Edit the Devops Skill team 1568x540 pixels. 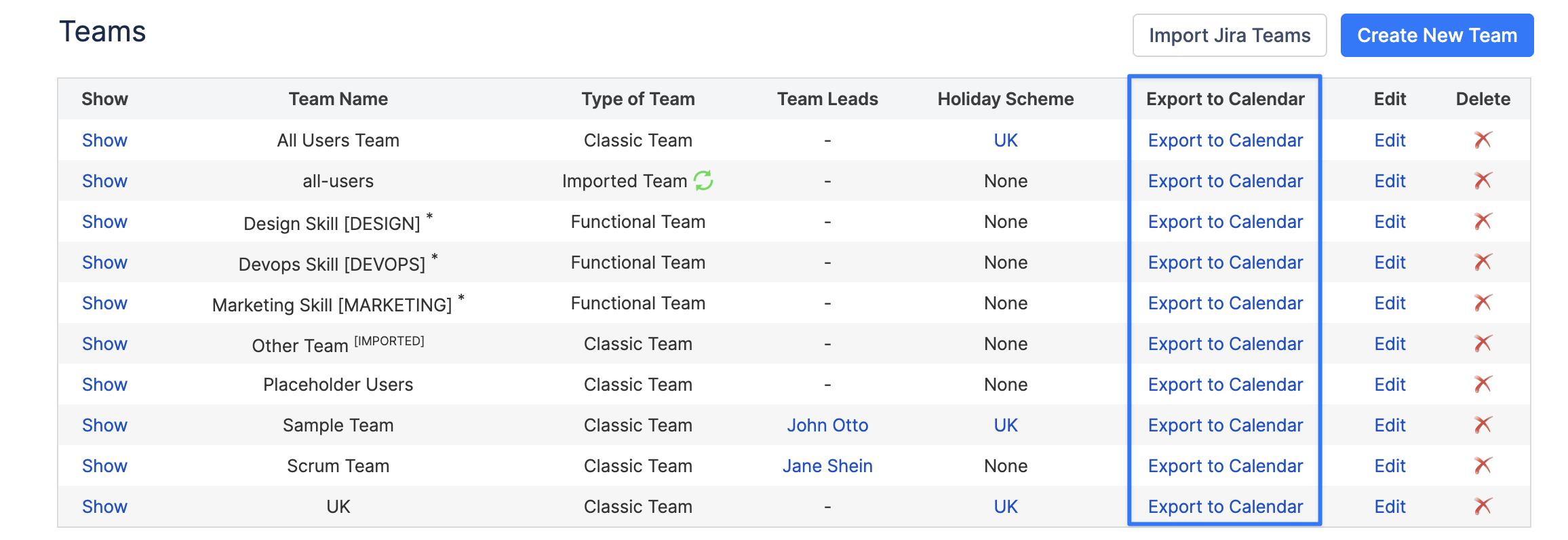coord(1390,263)
